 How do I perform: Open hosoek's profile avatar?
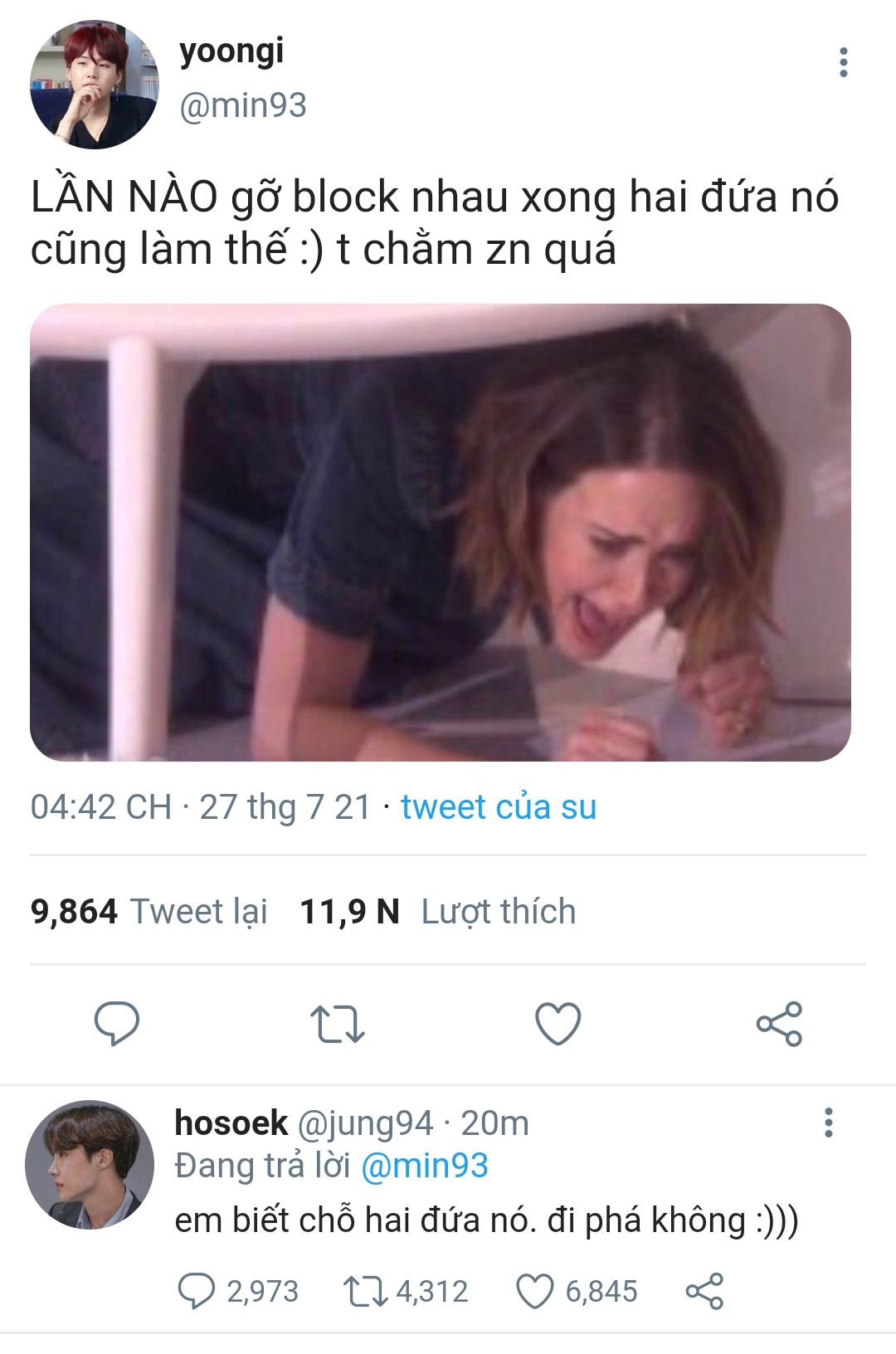tap(89, 1165)
